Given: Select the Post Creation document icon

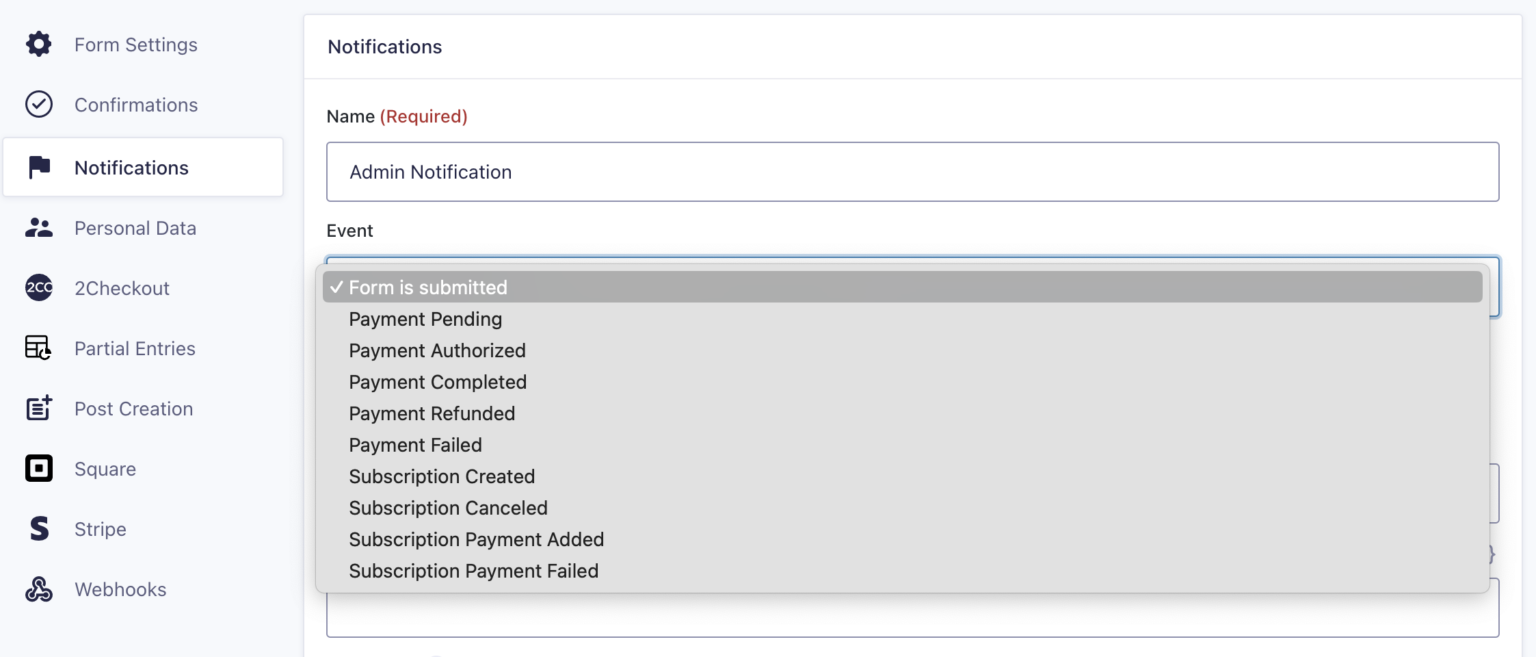Looking at the screenshot, I should 38,408.
